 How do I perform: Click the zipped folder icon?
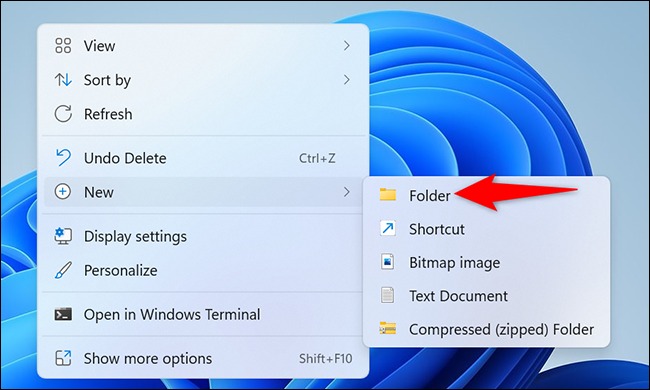pyautogui.click(x=388, y=329)
